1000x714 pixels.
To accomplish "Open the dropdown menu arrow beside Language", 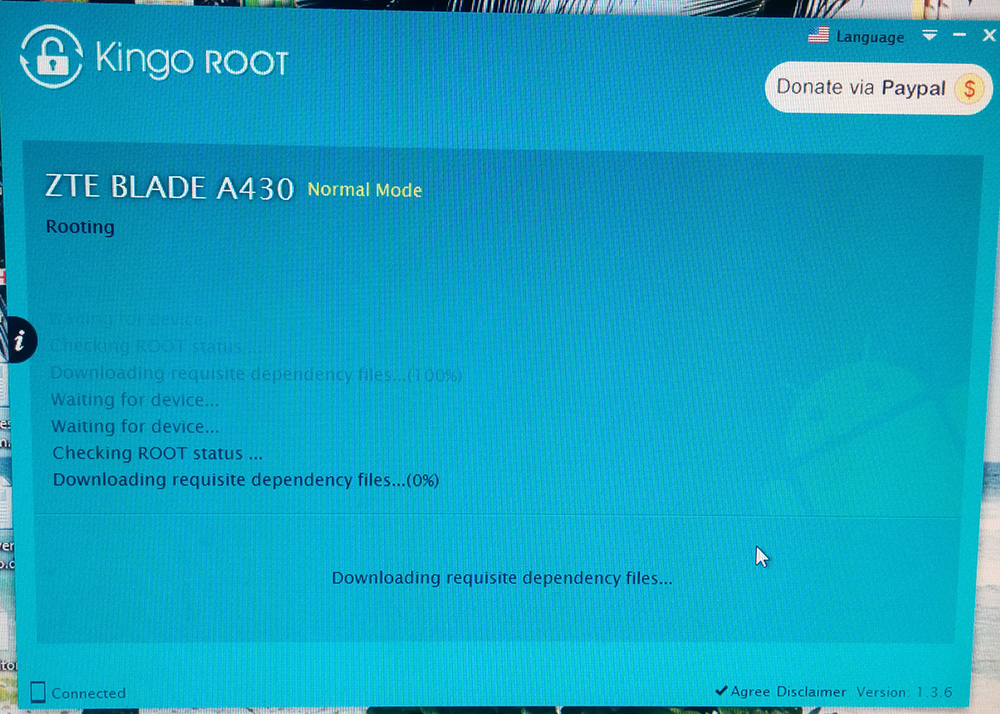I will pyautogui.click(x=930, y=35).
